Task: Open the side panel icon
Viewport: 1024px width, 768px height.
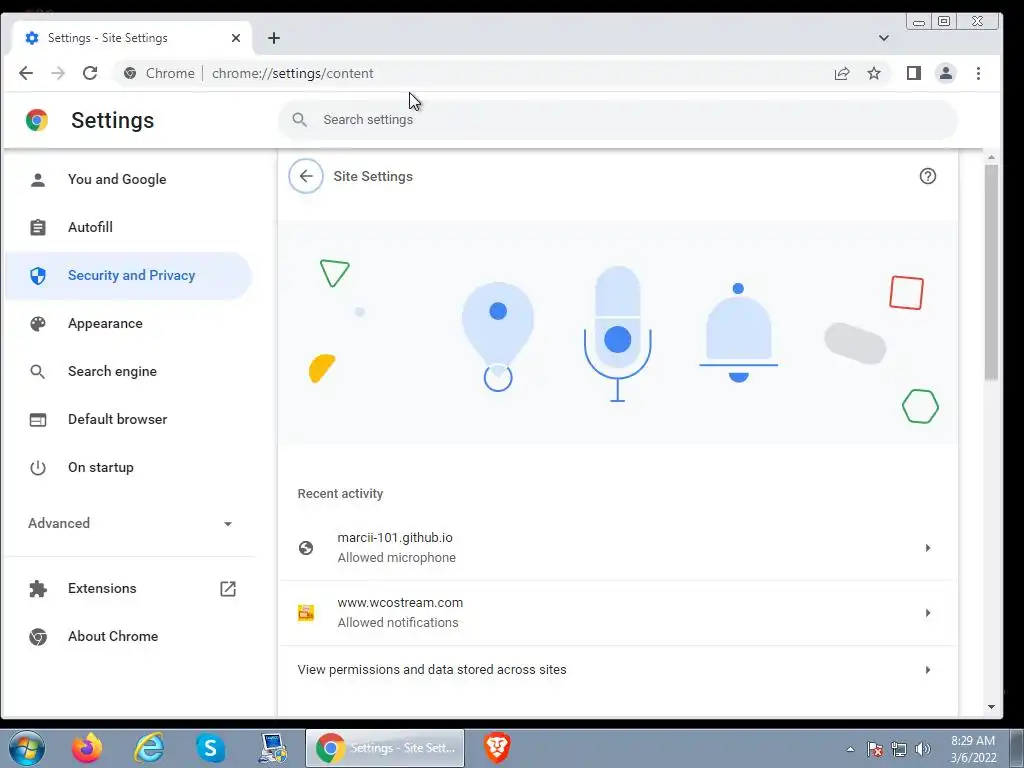Action: (914, 73)
